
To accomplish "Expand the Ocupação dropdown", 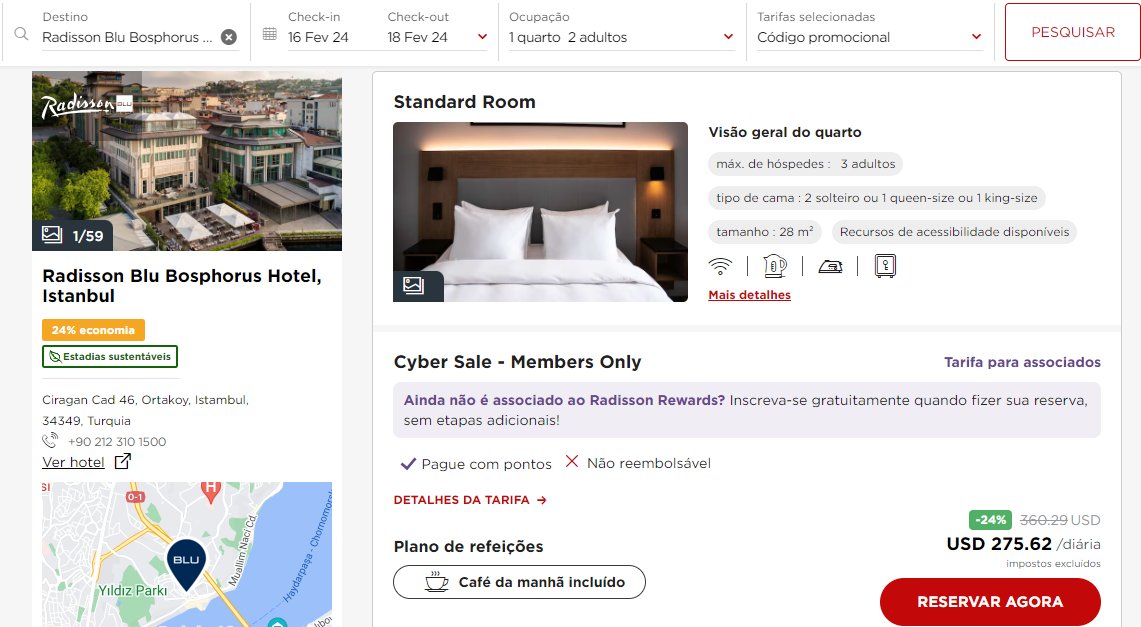I will click(728, 37).
